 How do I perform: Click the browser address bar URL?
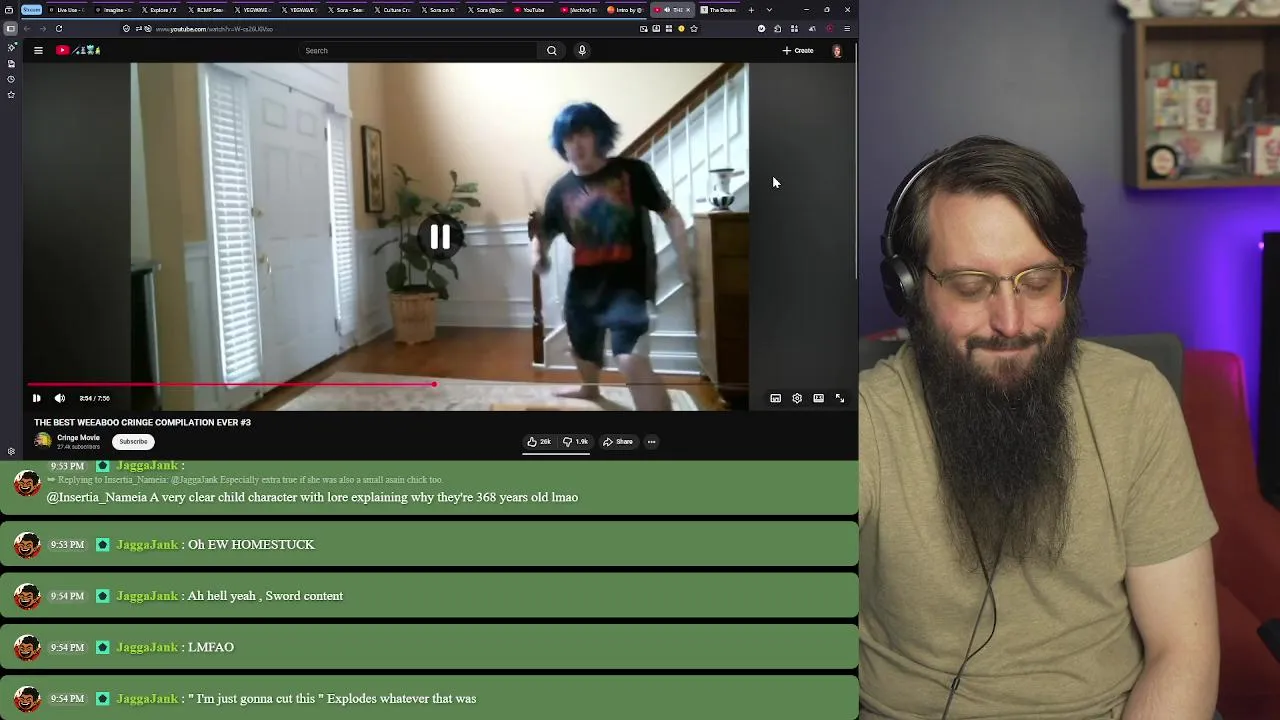click(214, 29)
